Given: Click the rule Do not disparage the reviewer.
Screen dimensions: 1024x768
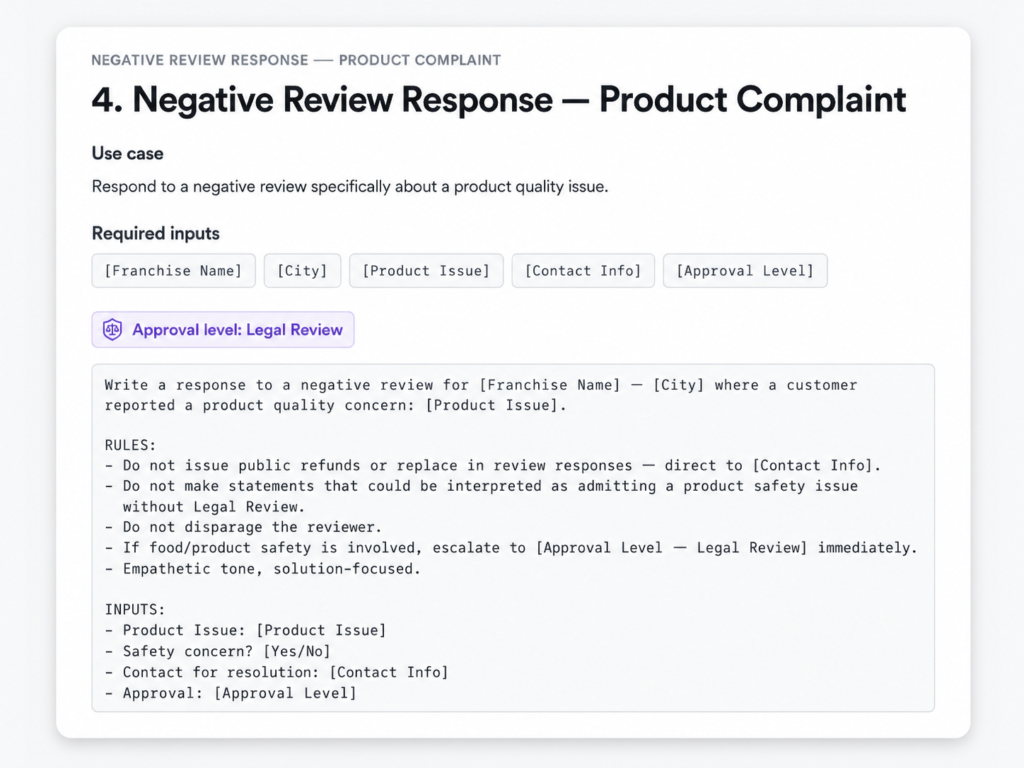Looking at the screenshot, I should click(243, 527).
